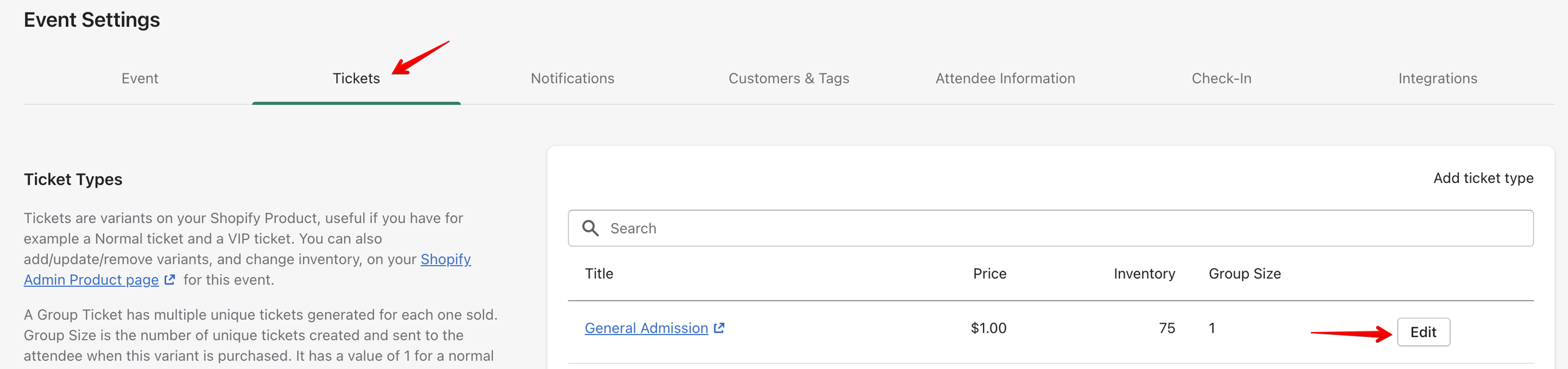The height and width of the screenshot is (369, 1568).
Task: Open the Integrations tab
Action: point(1438,78)
